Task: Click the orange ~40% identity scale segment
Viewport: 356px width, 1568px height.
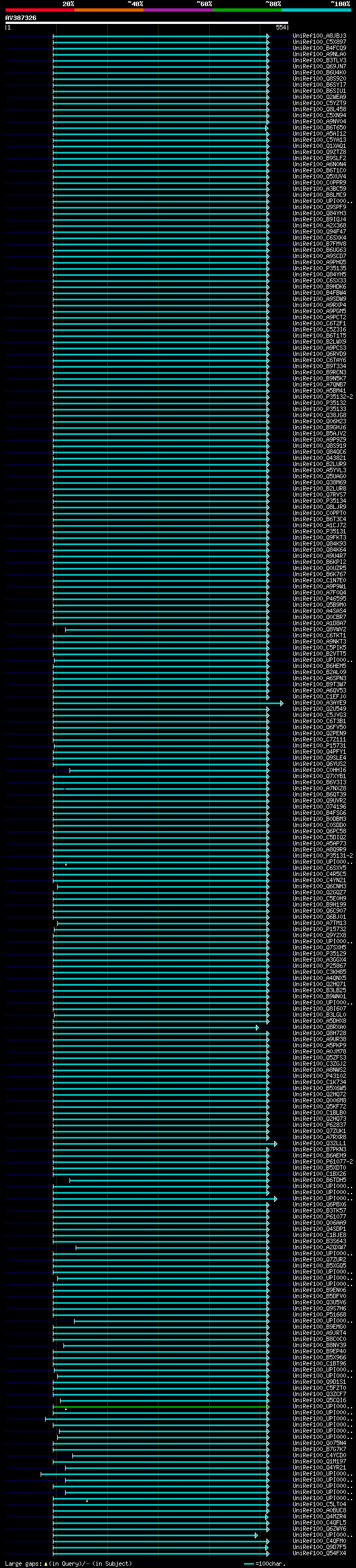Action: coord(109,10)
